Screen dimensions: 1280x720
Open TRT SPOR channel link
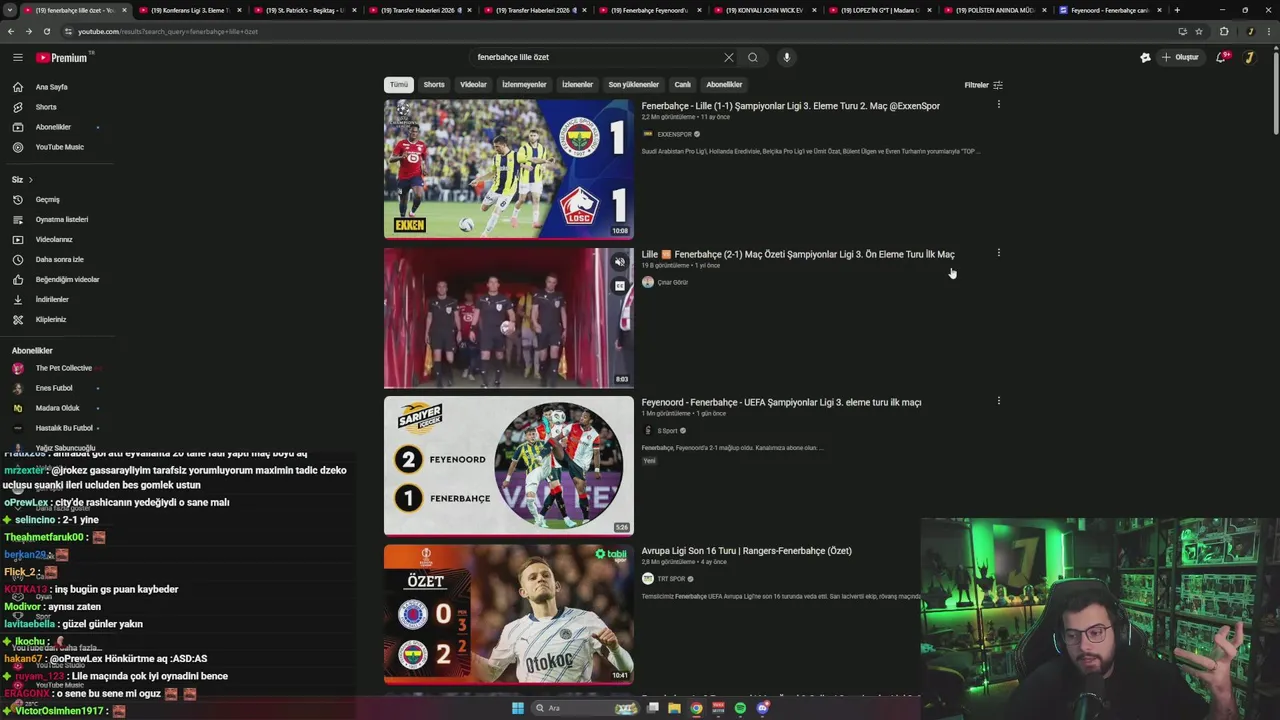(671, 579)
